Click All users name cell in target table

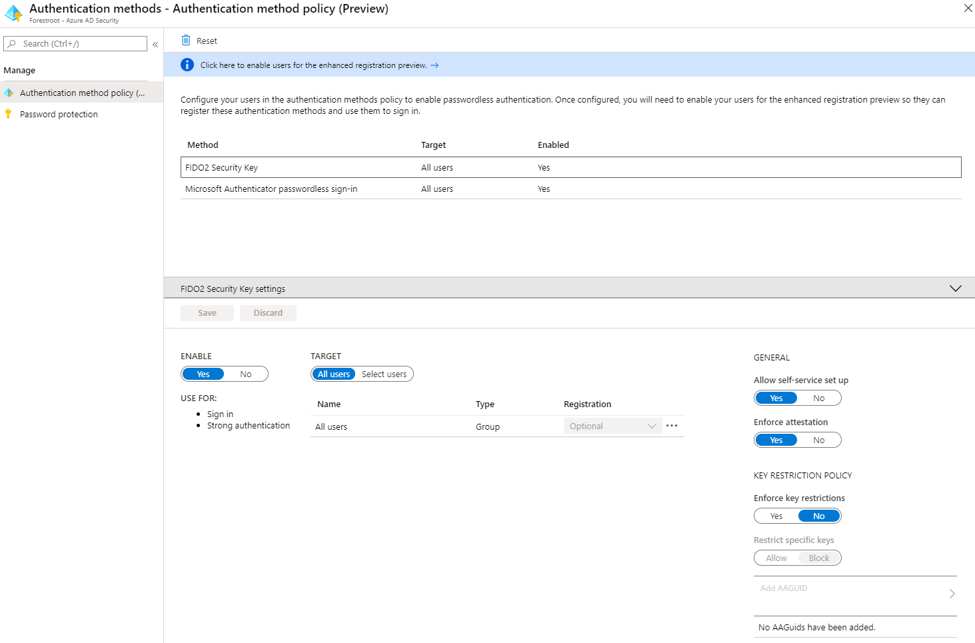point(331,427)
